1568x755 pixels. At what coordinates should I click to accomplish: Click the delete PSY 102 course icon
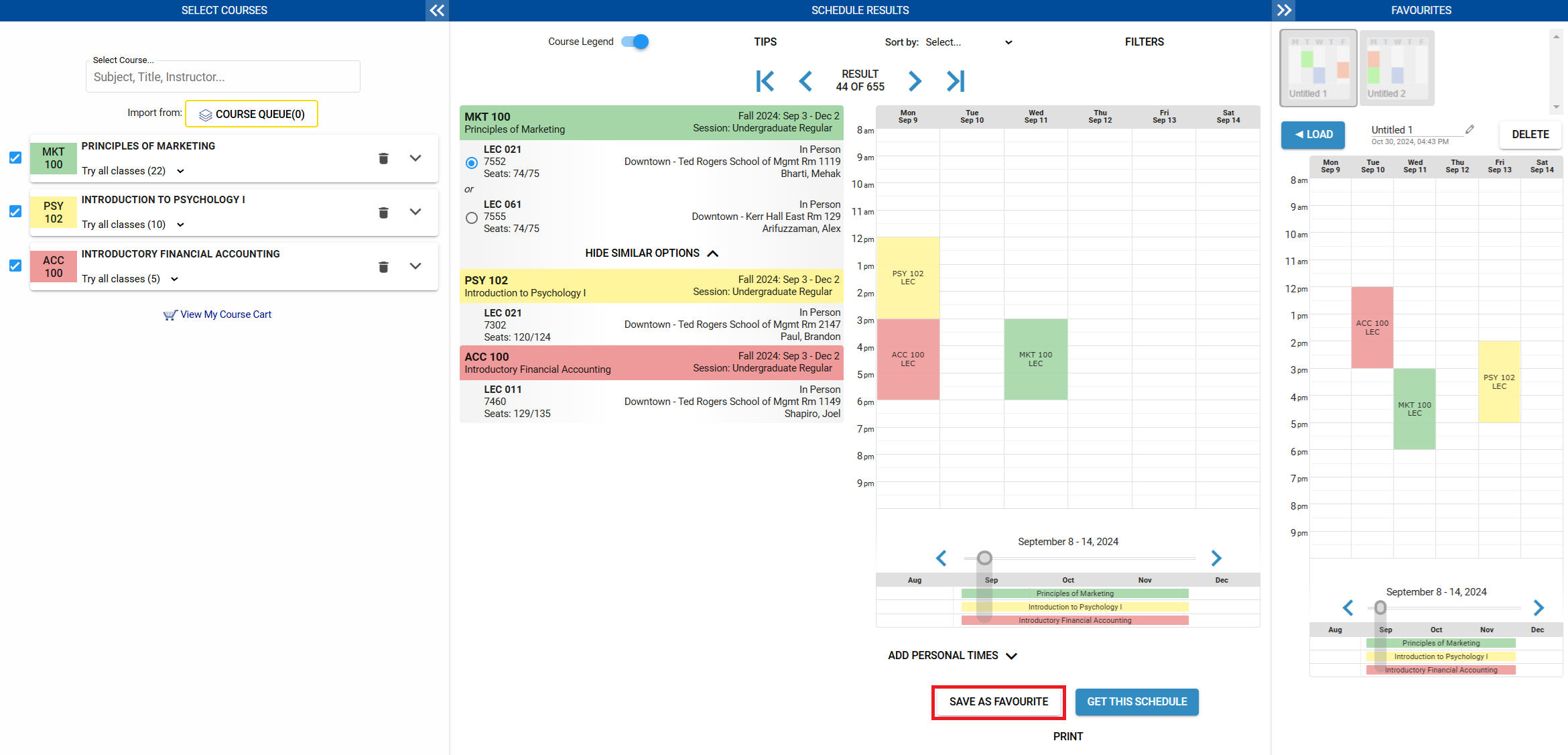(383, 212)
